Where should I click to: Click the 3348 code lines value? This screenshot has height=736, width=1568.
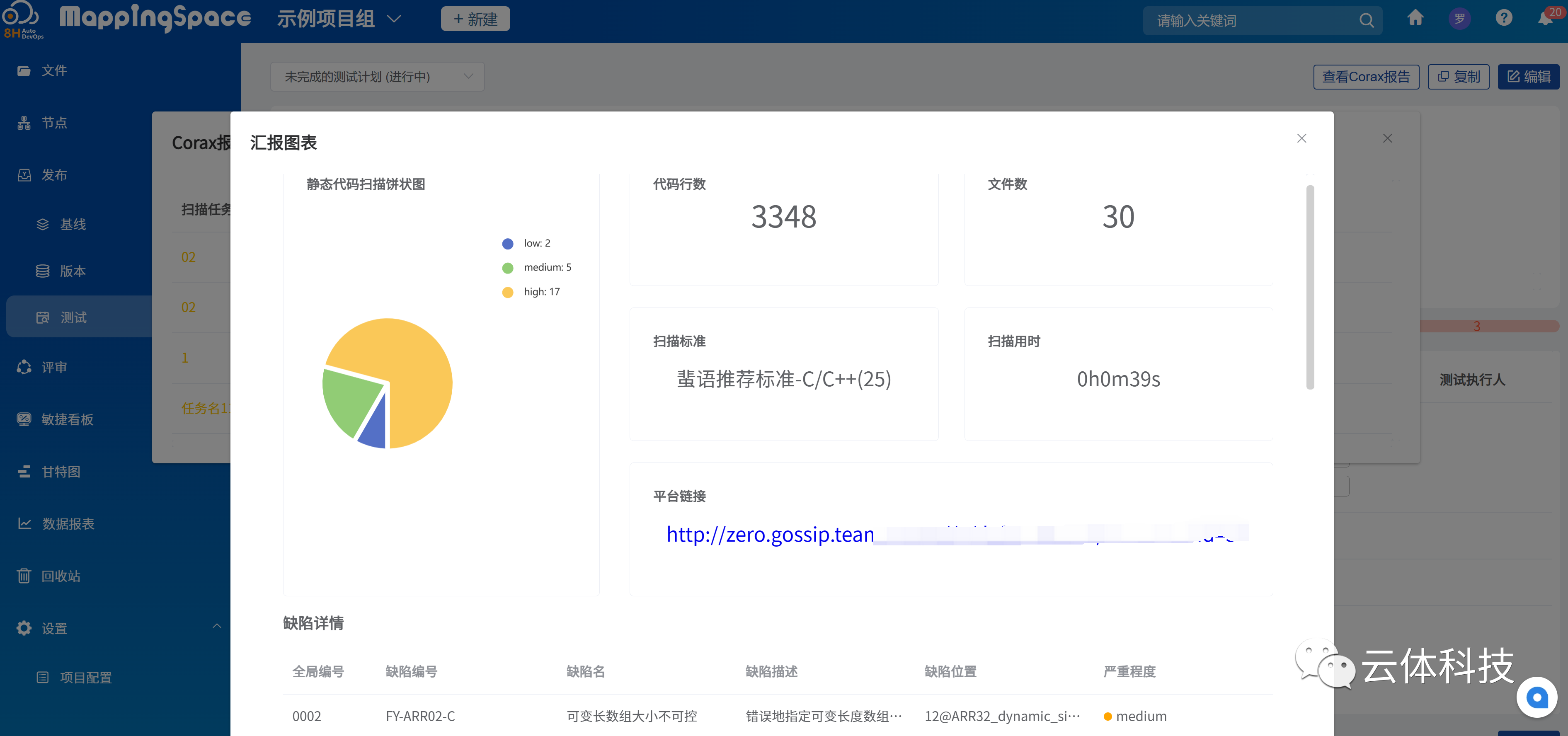(783, 217)
